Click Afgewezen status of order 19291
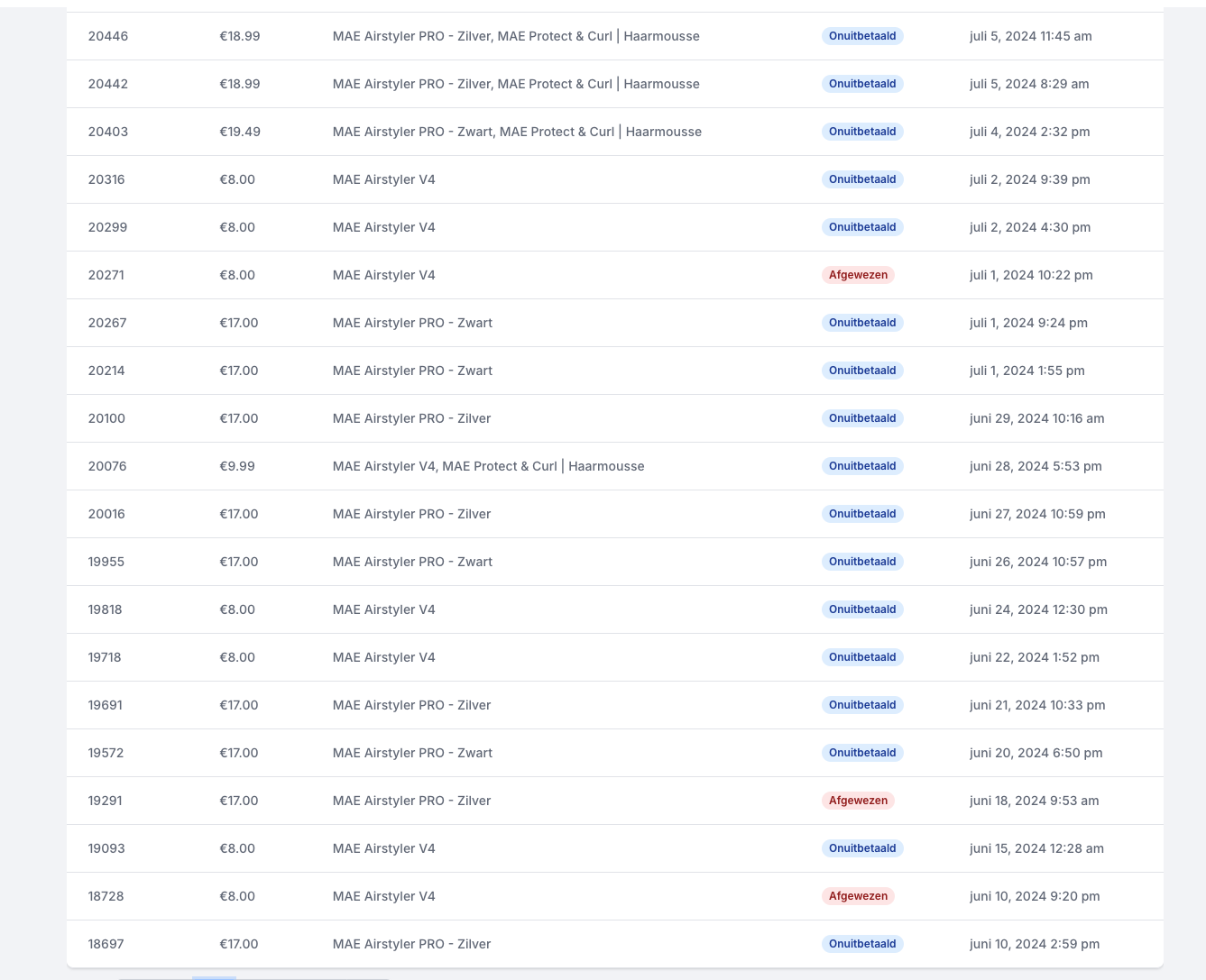 (858, 801)
